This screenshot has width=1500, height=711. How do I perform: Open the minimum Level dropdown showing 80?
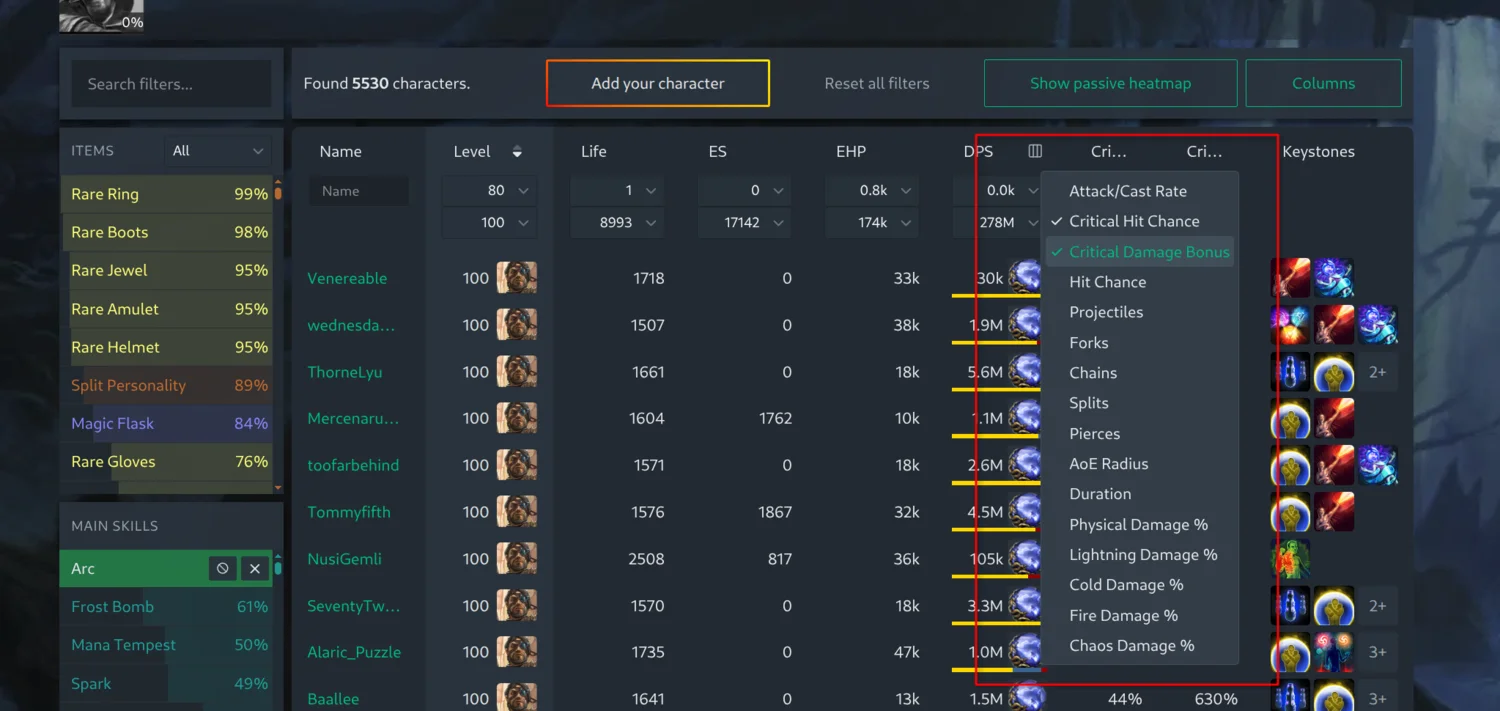point(489,190)
